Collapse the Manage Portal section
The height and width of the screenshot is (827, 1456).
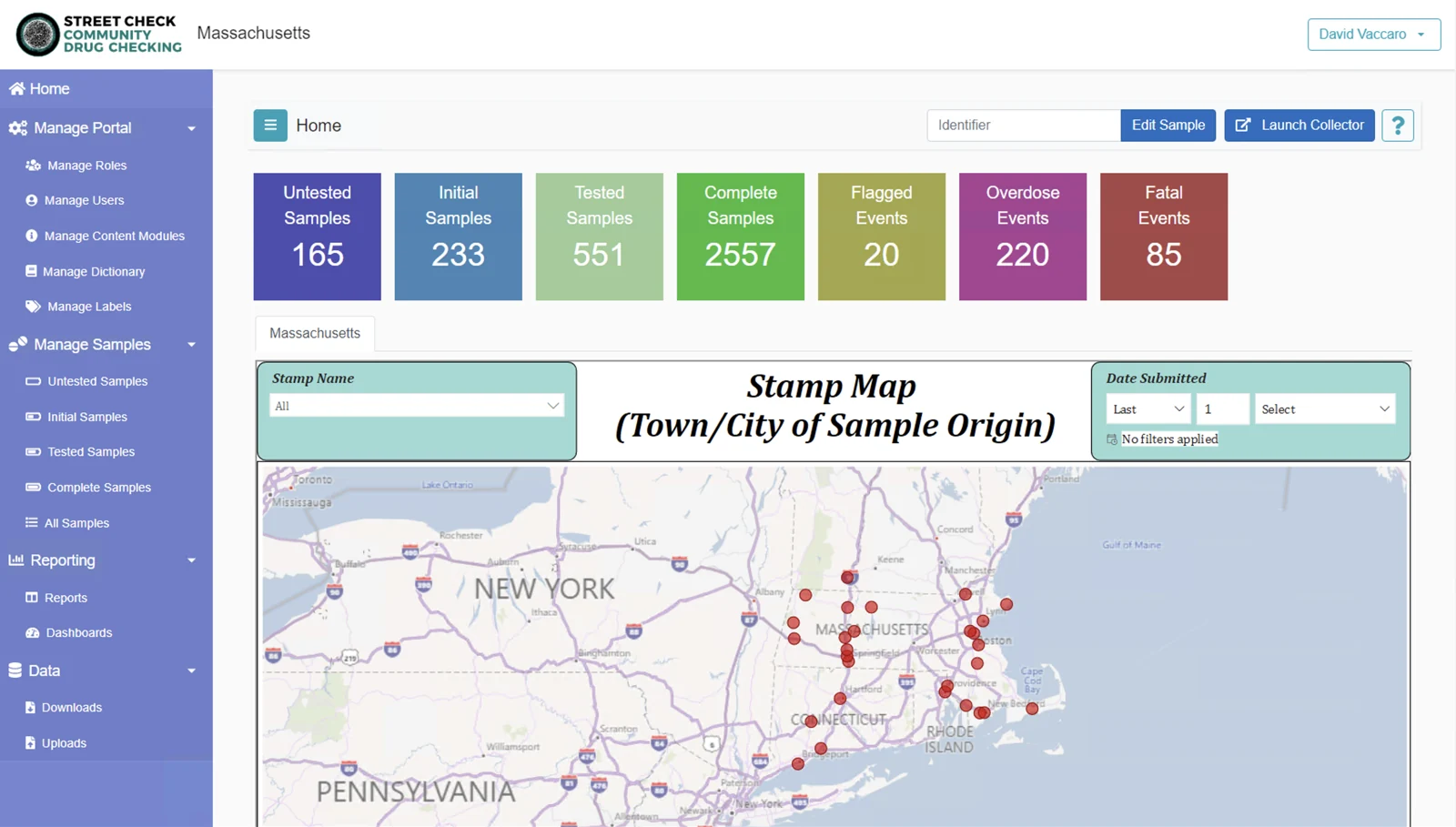(x=192, y=128)
